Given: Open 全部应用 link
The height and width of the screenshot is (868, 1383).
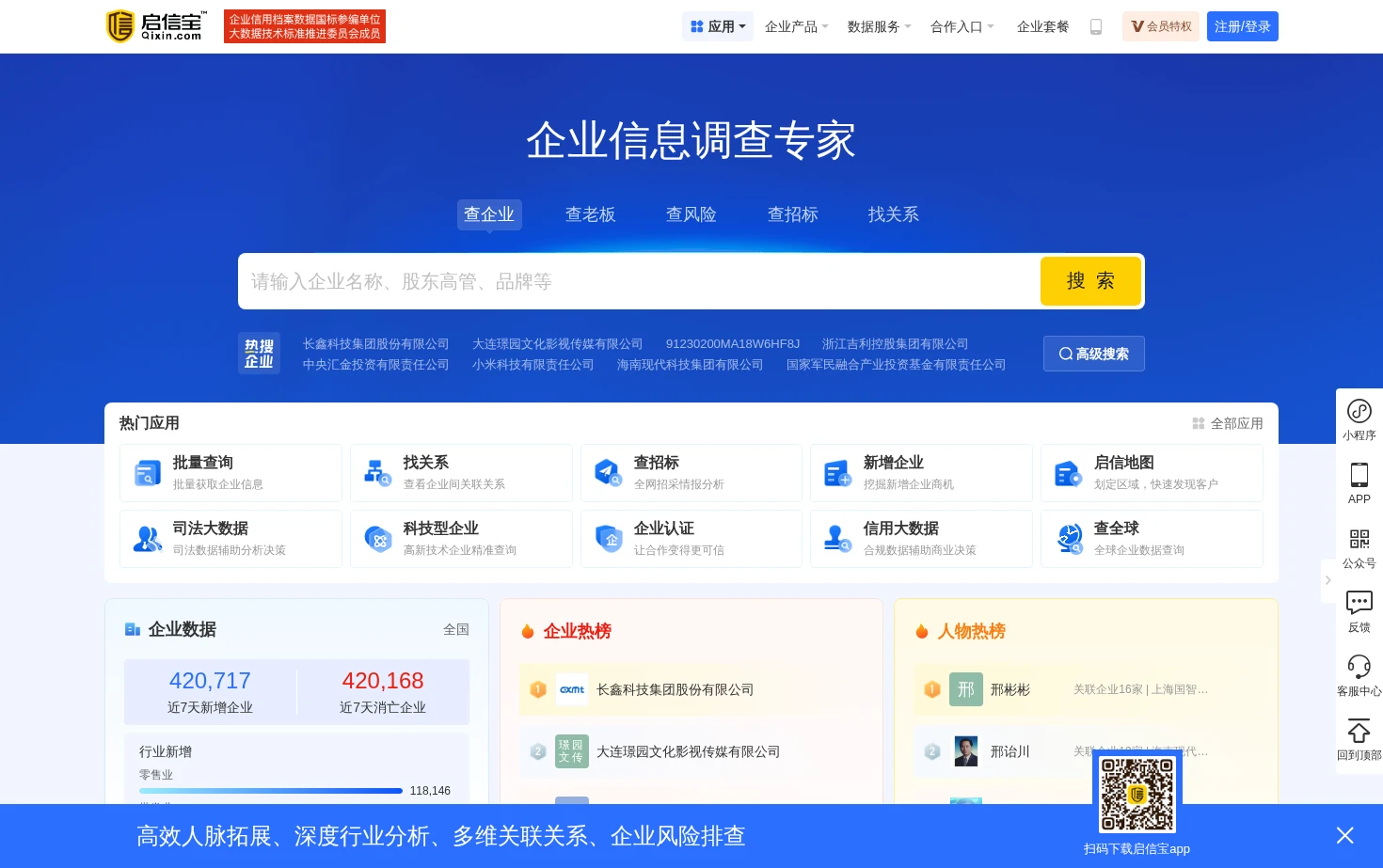Looking at the screenshot, I should point(1228,423).
